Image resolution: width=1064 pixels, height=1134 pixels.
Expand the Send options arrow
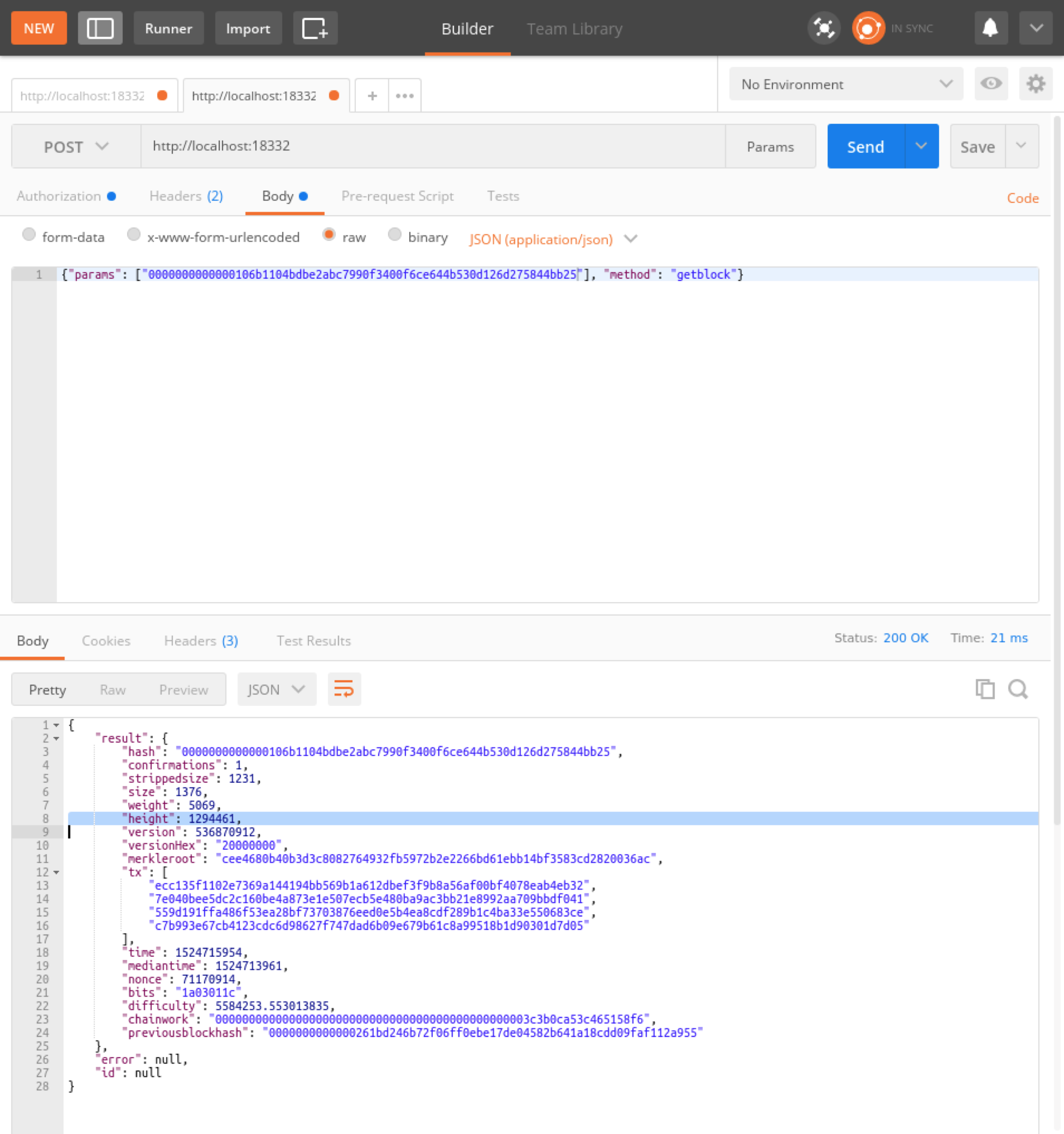(922, 146)
